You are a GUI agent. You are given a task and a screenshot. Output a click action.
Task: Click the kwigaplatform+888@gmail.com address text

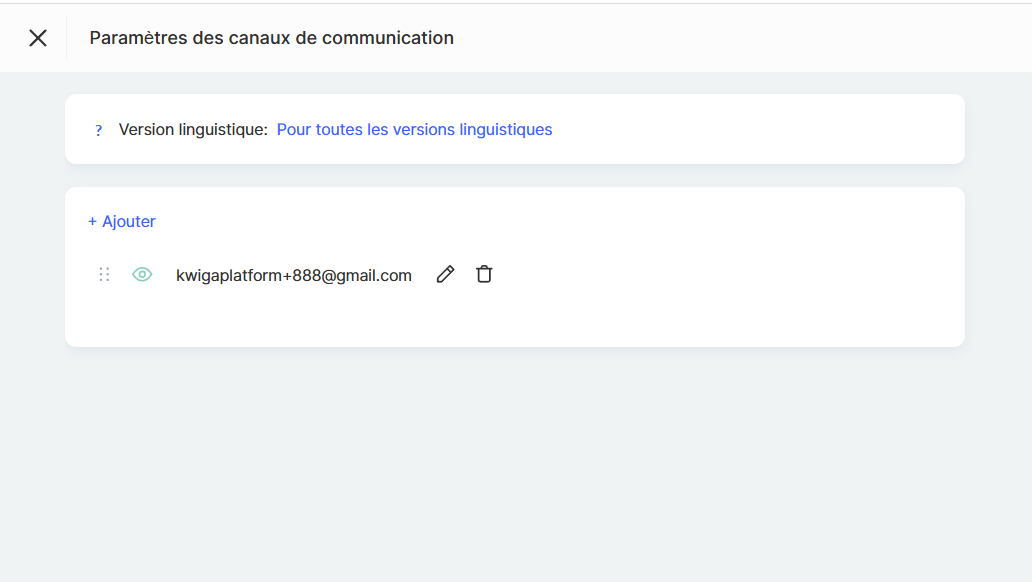pyautogui.click(x=294, y=276)
